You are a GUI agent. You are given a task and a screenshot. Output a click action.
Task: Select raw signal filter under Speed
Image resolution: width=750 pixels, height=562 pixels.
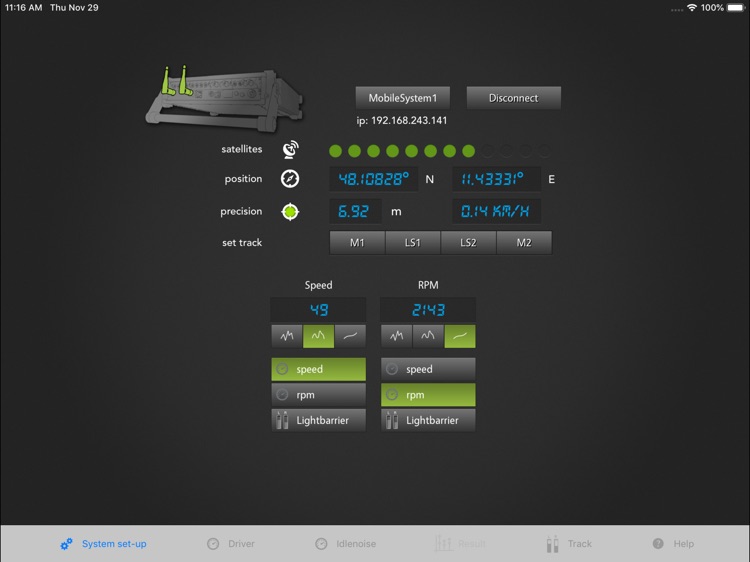287,336
